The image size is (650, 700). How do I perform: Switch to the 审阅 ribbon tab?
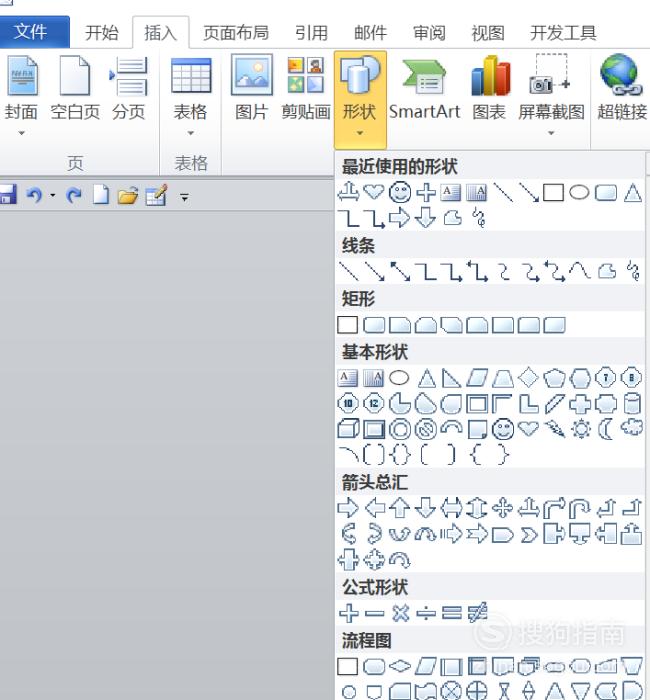[429, 33]
